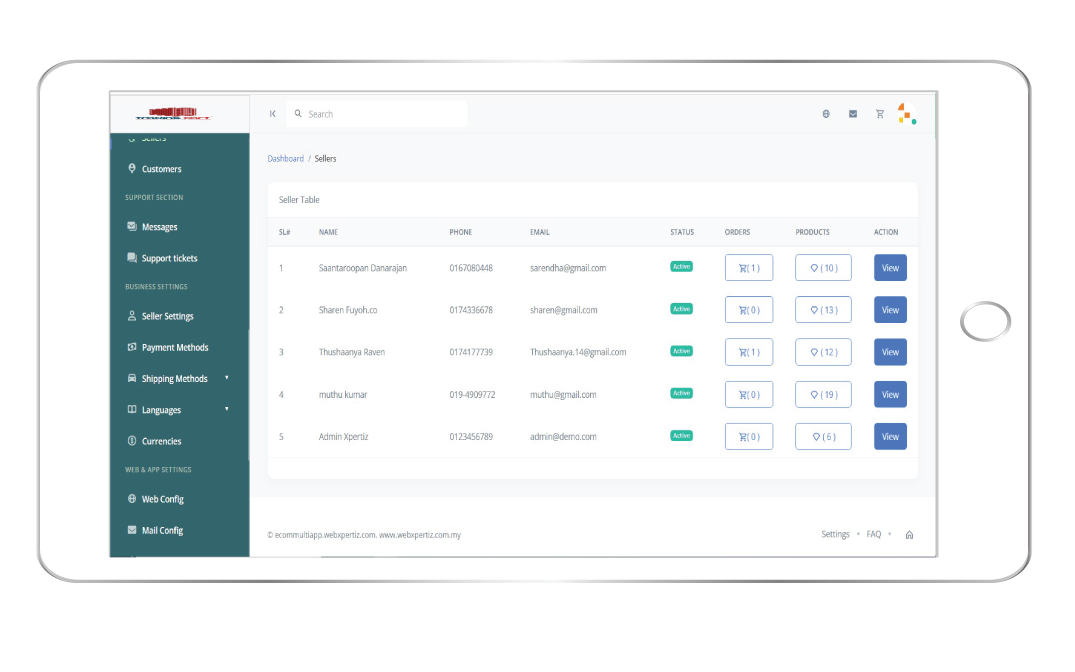
Task: Click the Search input field
Action: 380,114
